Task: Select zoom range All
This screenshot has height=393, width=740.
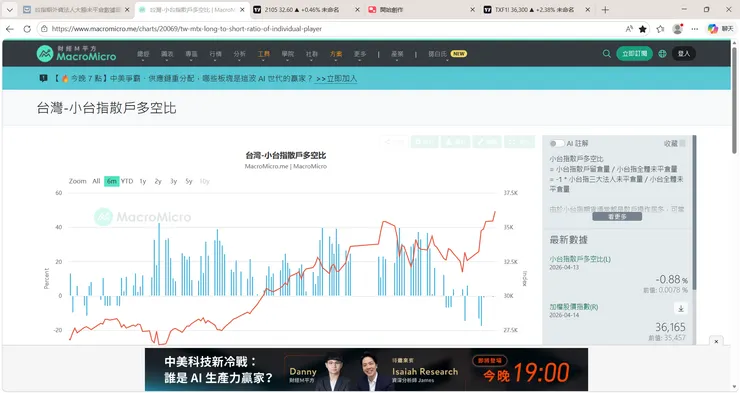Action: tap(96, 181)
